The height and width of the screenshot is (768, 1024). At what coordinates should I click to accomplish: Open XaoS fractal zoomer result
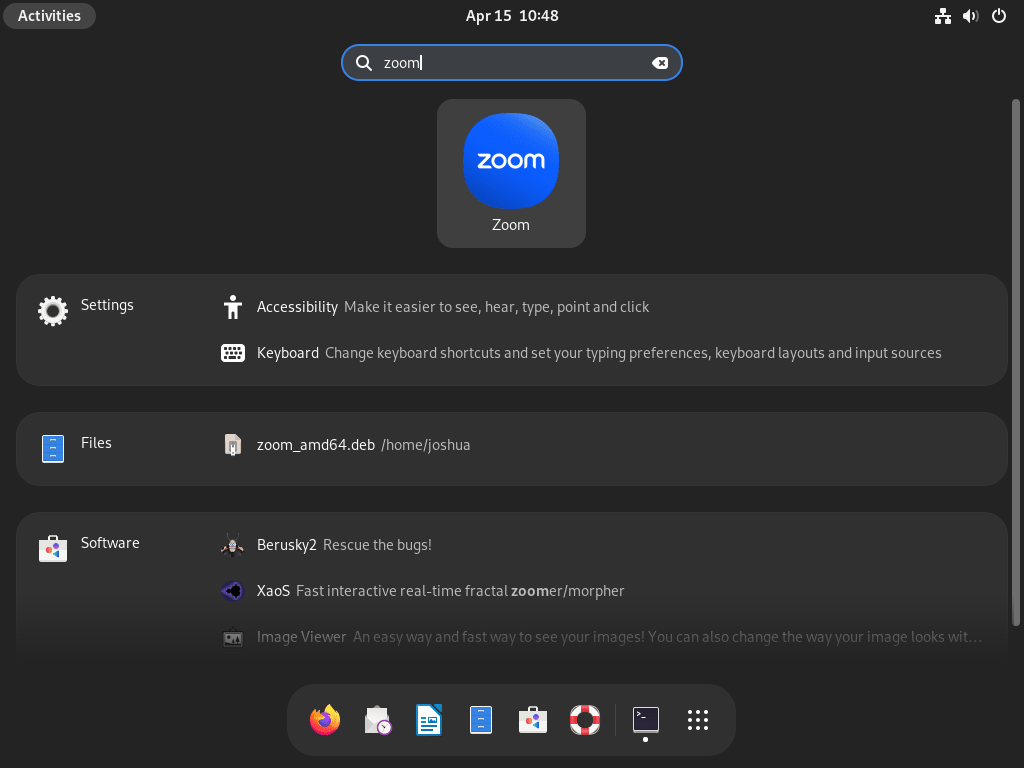pyautogui.click(x=273, y=591)
